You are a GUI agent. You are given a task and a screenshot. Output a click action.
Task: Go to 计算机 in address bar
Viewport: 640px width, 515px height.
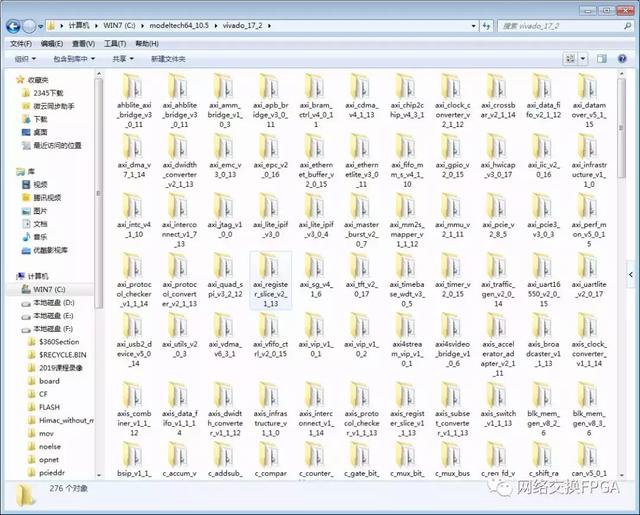click(78, 26)
